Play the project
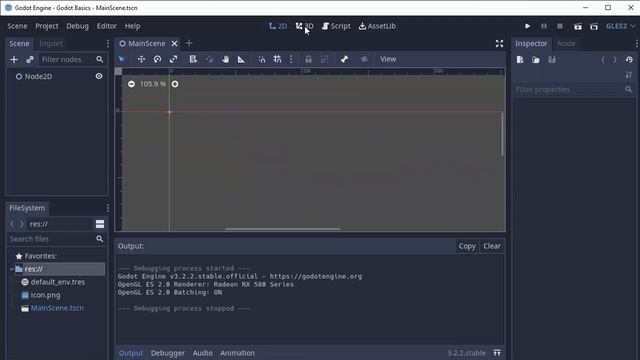Image resolution: width=640 pixels, height=360 pixels. click(527, 26)
